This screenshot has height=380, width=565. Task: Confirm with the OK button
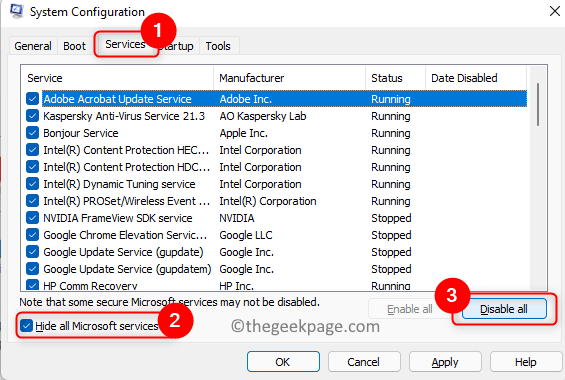tap(283, 362)
